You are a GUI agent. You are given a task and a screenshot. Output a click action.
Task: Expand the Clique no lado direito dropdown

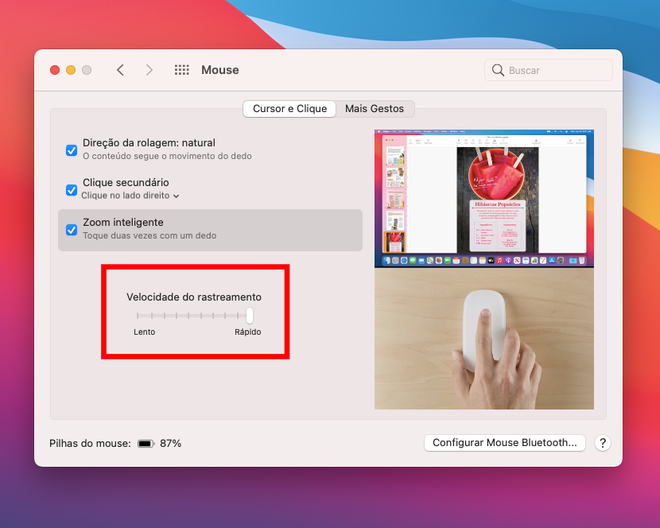[130, 195]
